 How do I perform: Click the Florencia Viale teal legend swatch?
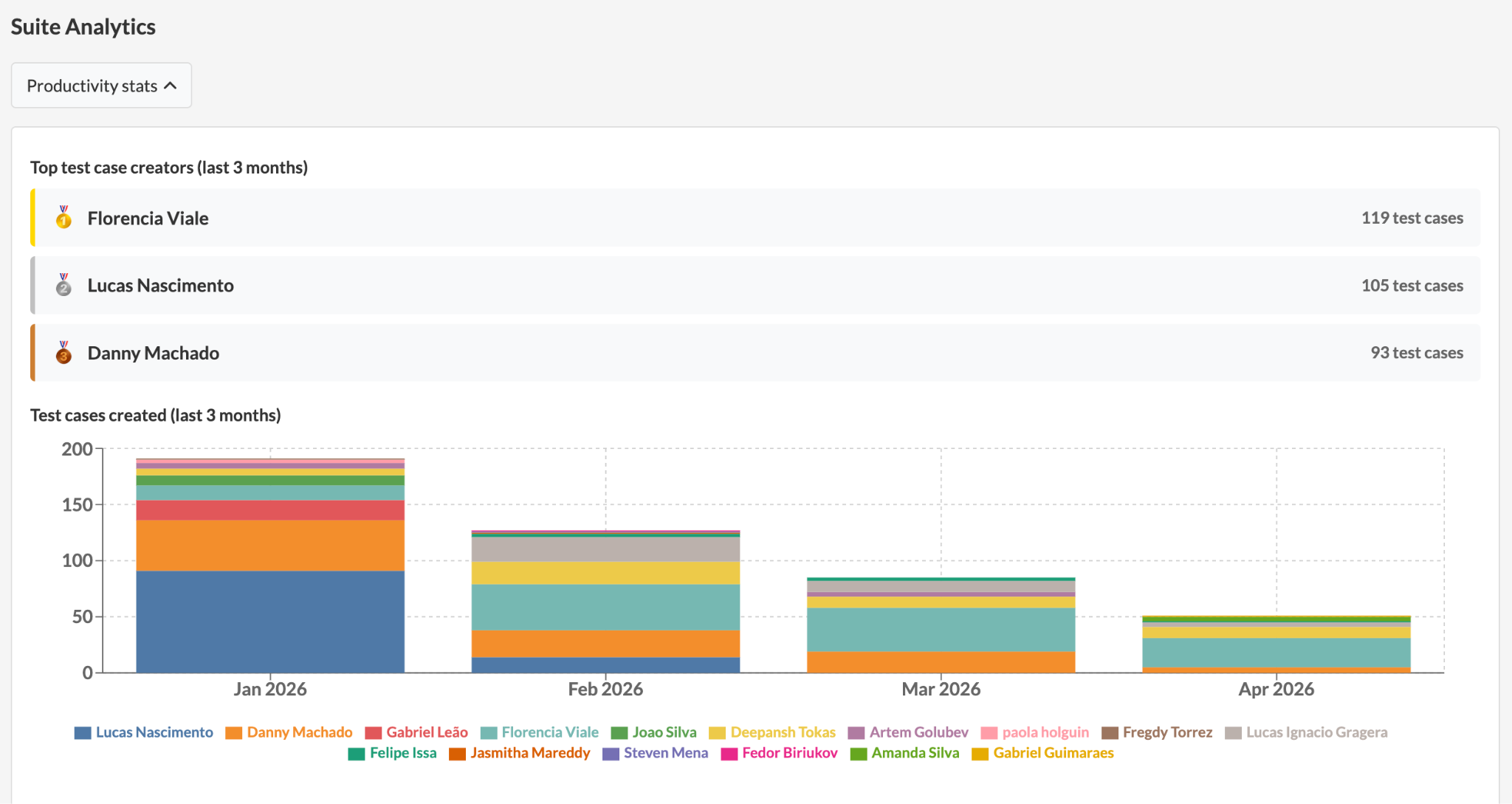(x=489, y=733)
